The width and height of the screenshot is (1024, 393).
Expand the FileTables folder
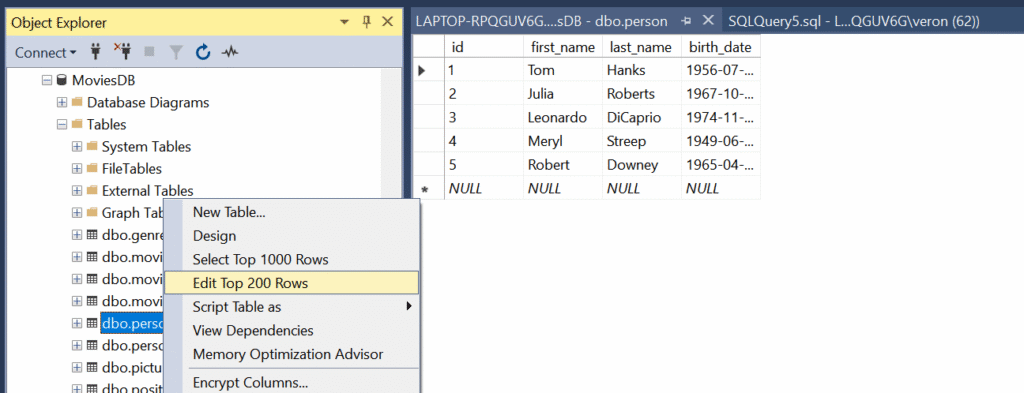click(x=76, y=168)
